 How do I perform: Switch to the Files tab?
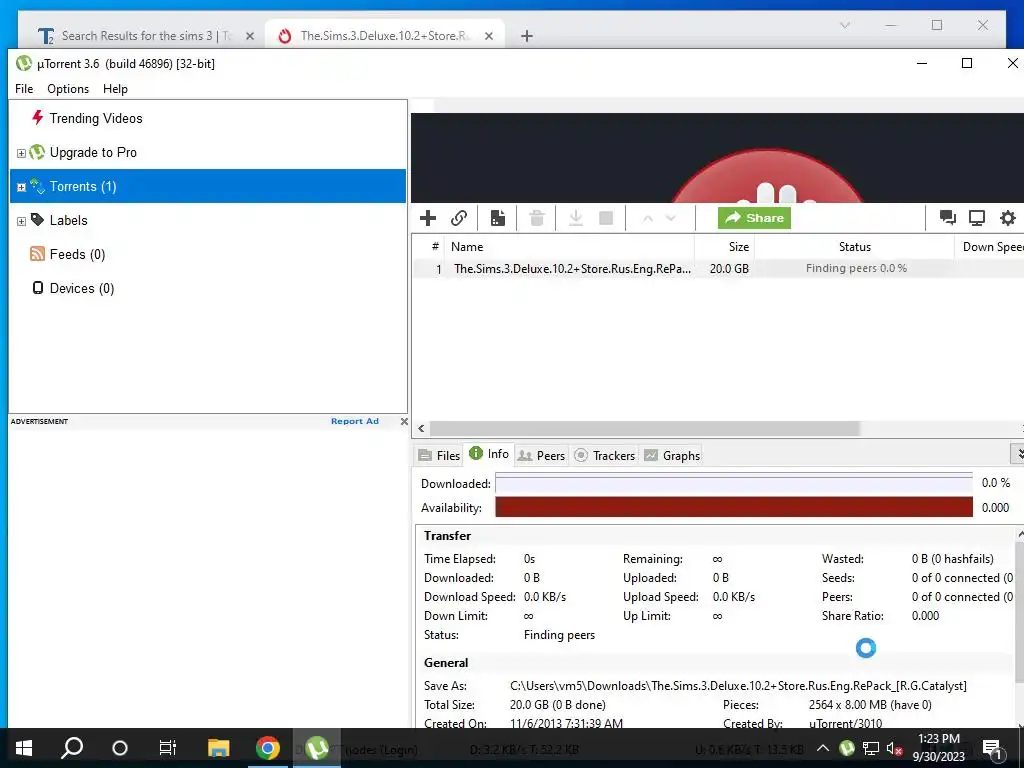pyautogui.click(x=440, y=455)
